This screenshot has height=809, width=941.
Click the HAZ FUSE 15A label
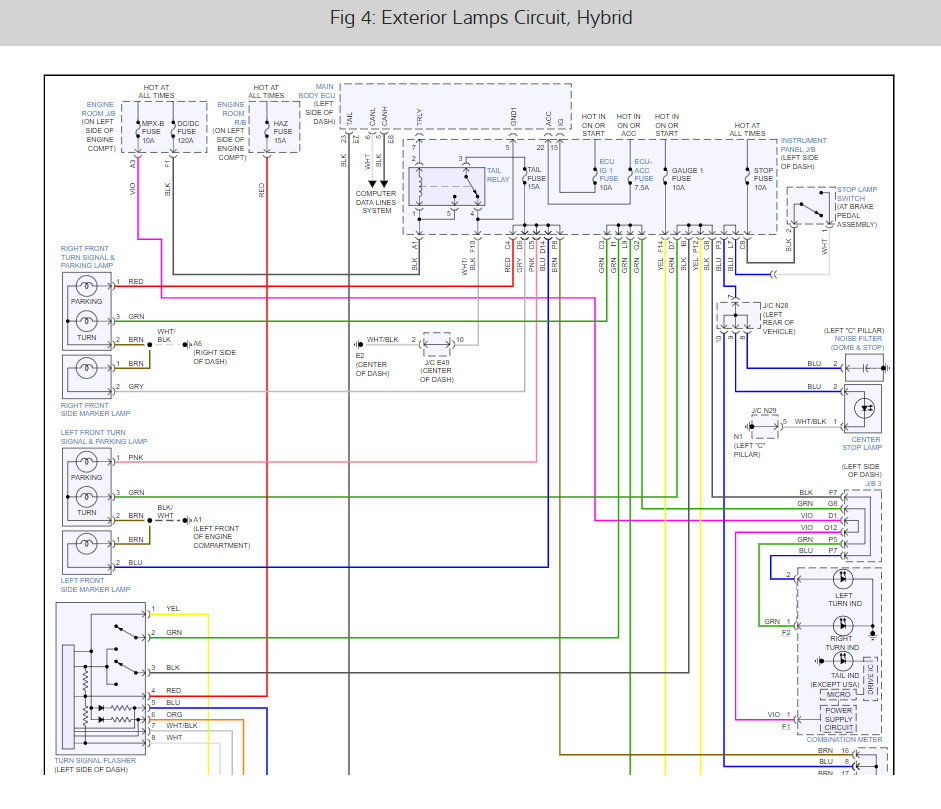[283, 132]
